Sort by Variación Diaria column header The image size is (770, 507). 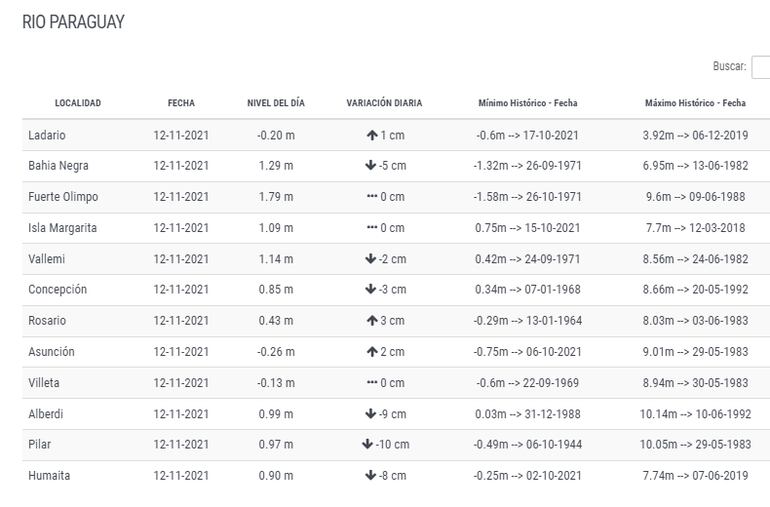(384, 103)
